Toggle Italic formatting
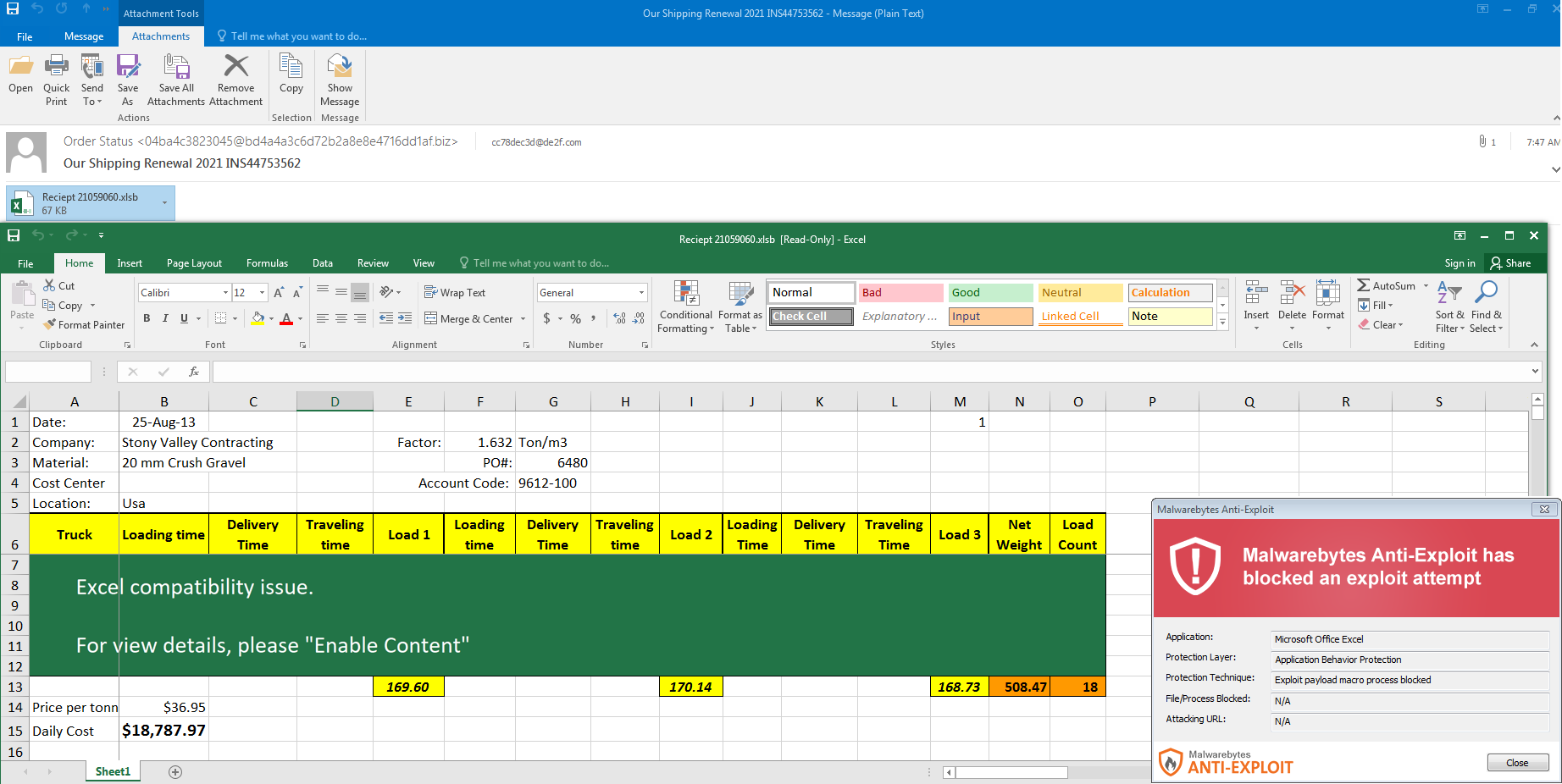Viewport: 1562px width, 784px height. pos(165,318)
